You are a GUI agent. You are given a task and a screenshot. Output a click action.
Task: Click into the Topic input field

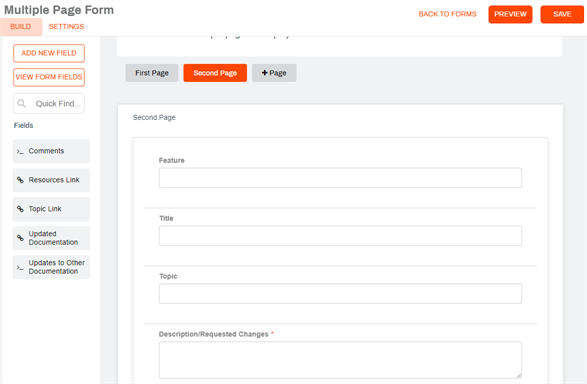tap(340, 293)
